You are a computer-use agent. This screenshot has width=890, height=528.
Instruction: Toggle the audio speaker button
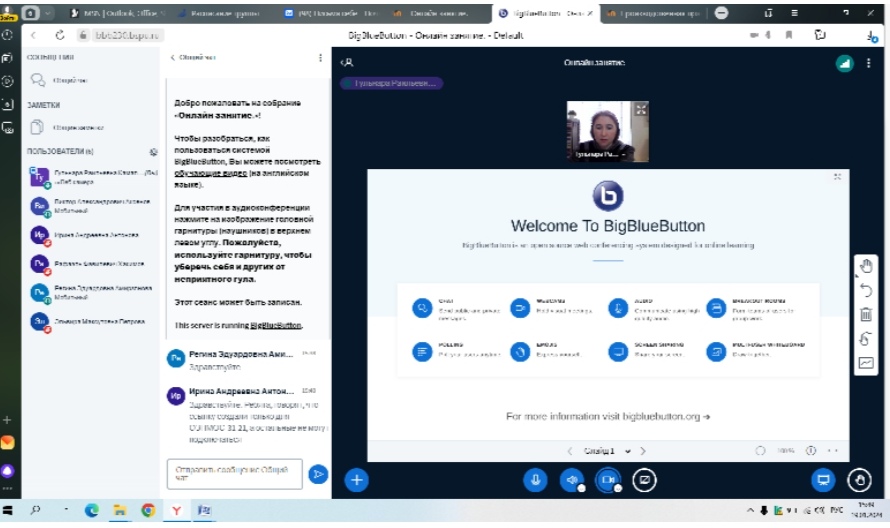tap(572, 480)
